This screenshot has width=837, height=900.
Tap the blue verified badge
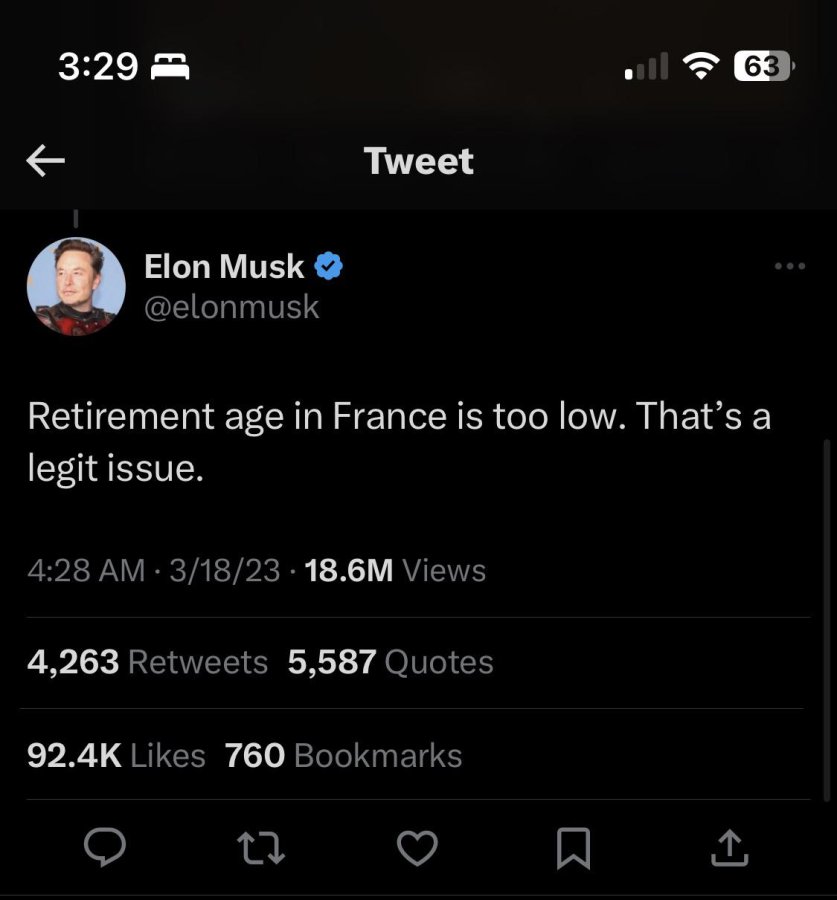(x=329, y=266)
